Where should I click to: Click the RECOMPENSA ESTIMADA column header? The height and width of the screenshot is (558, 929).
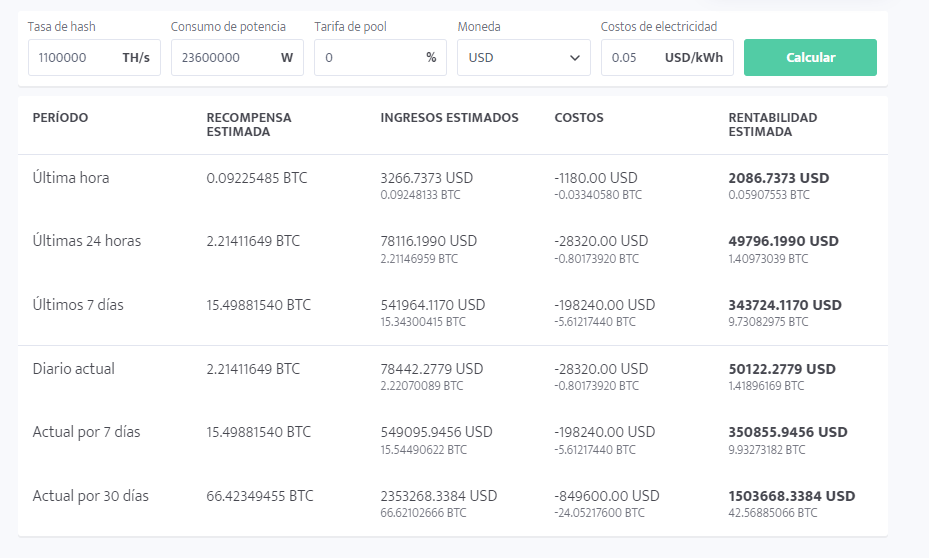point(249,124)
